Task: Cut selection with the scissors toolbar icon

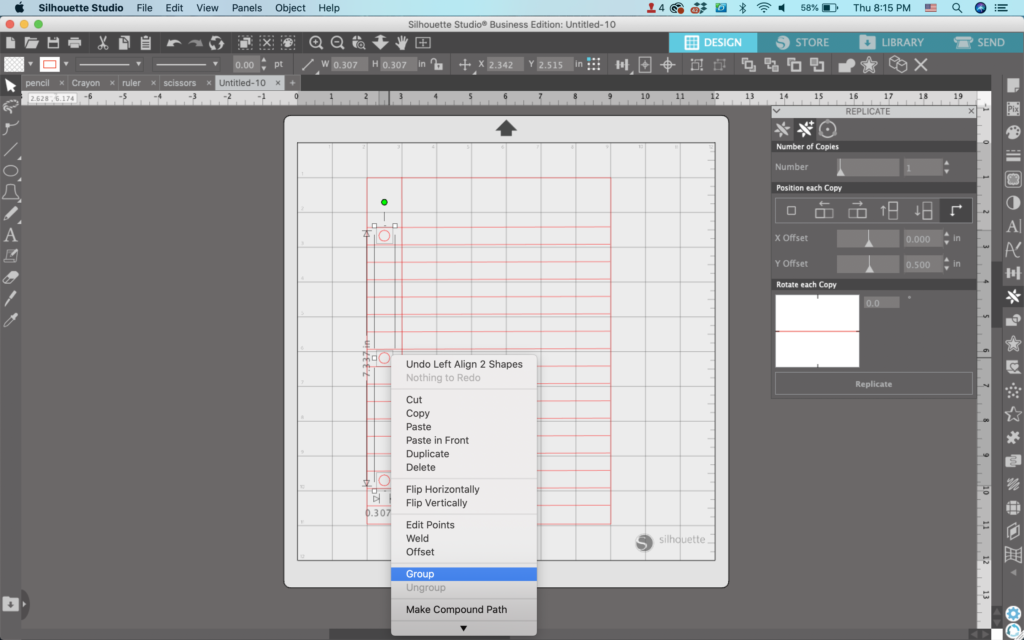Action: pyautogui.click(x=103, y=43)
